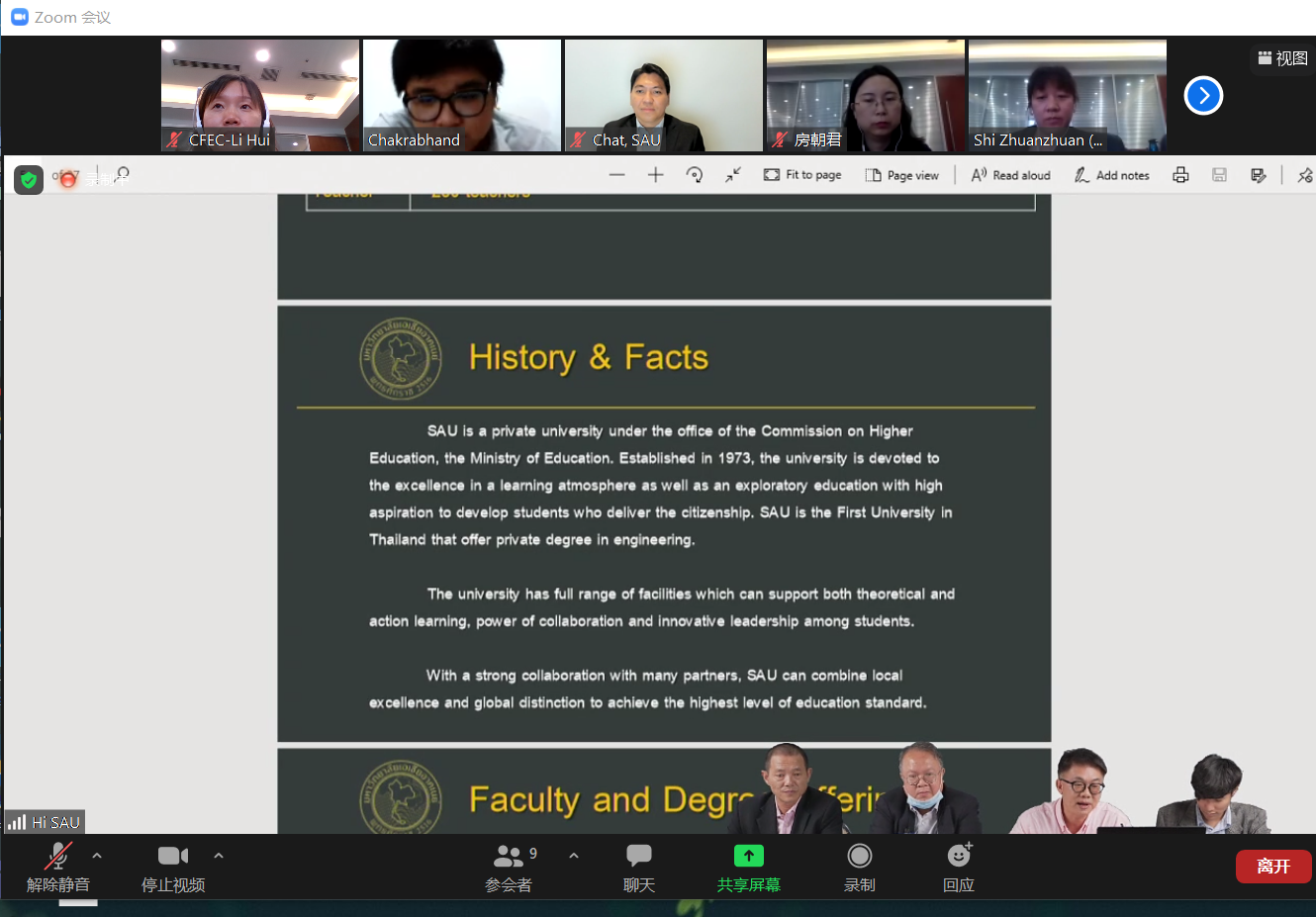Click Fit to page in toolbar
Viewport: 1316px width, 917px height.
[802, 175]
